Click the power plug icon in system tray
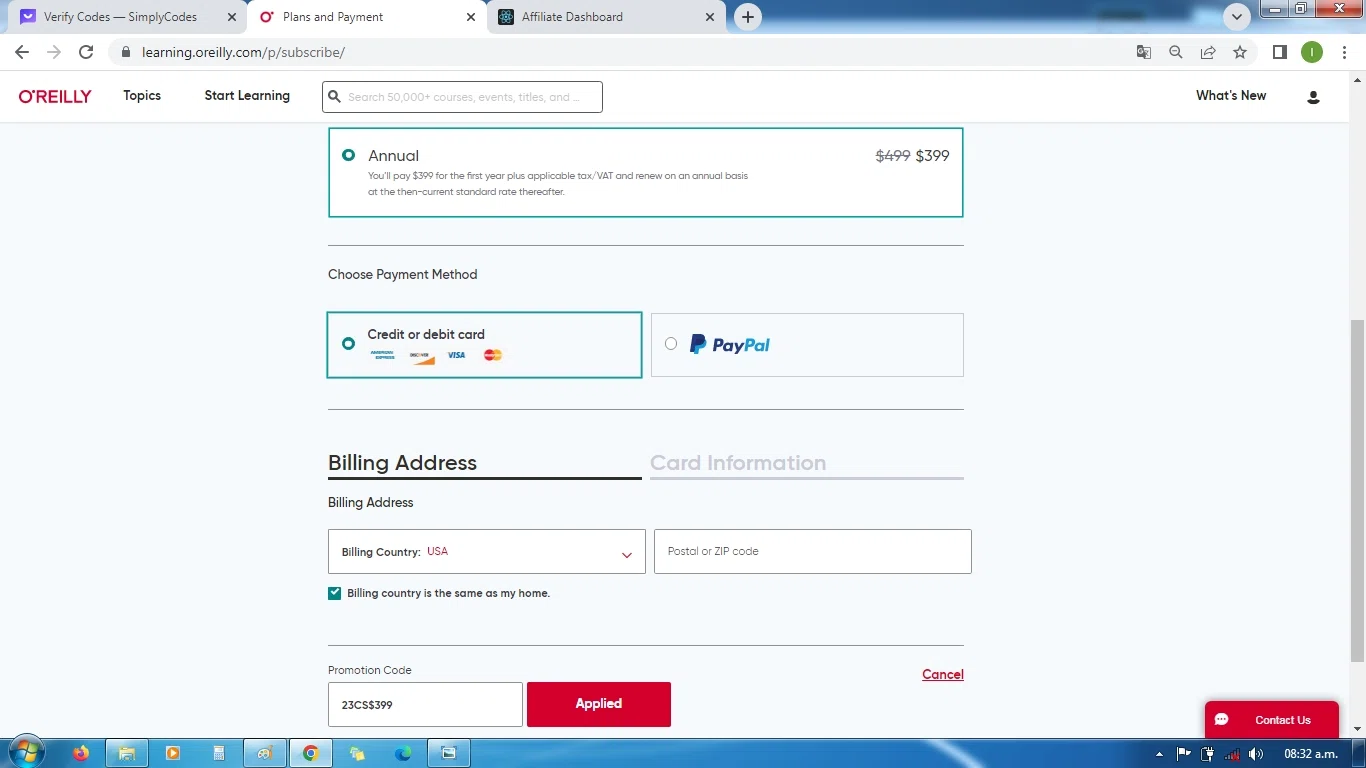Image resolution: width=1366 pixels, height=768 pixels. click(1208, 753)
